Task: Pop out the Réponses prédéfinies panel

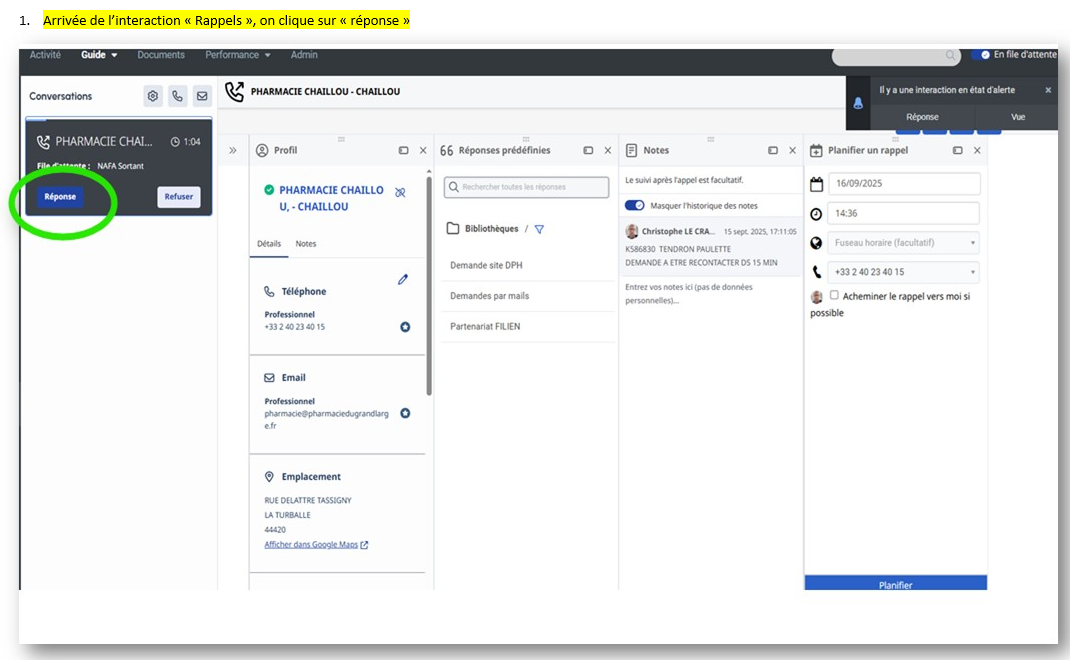Action: (588, 150)
